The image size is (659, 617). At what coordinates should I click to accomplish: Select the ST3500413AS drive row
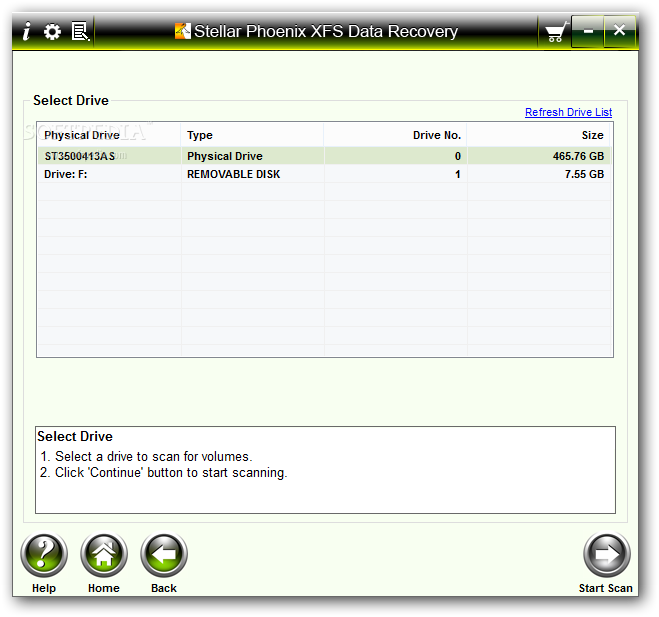pyautogui.click(x=324, y=156)
